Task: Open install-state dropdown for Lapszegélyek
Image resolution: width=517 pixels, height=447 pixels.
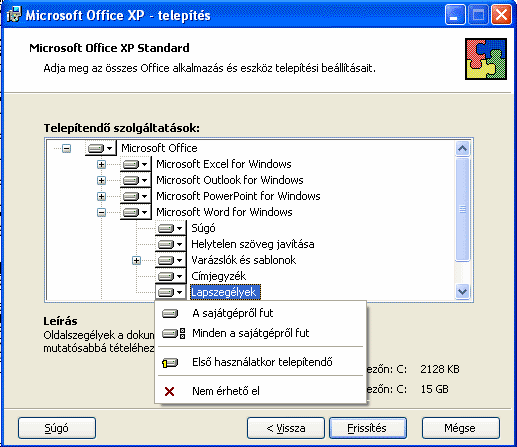Action: pos(170,292)
